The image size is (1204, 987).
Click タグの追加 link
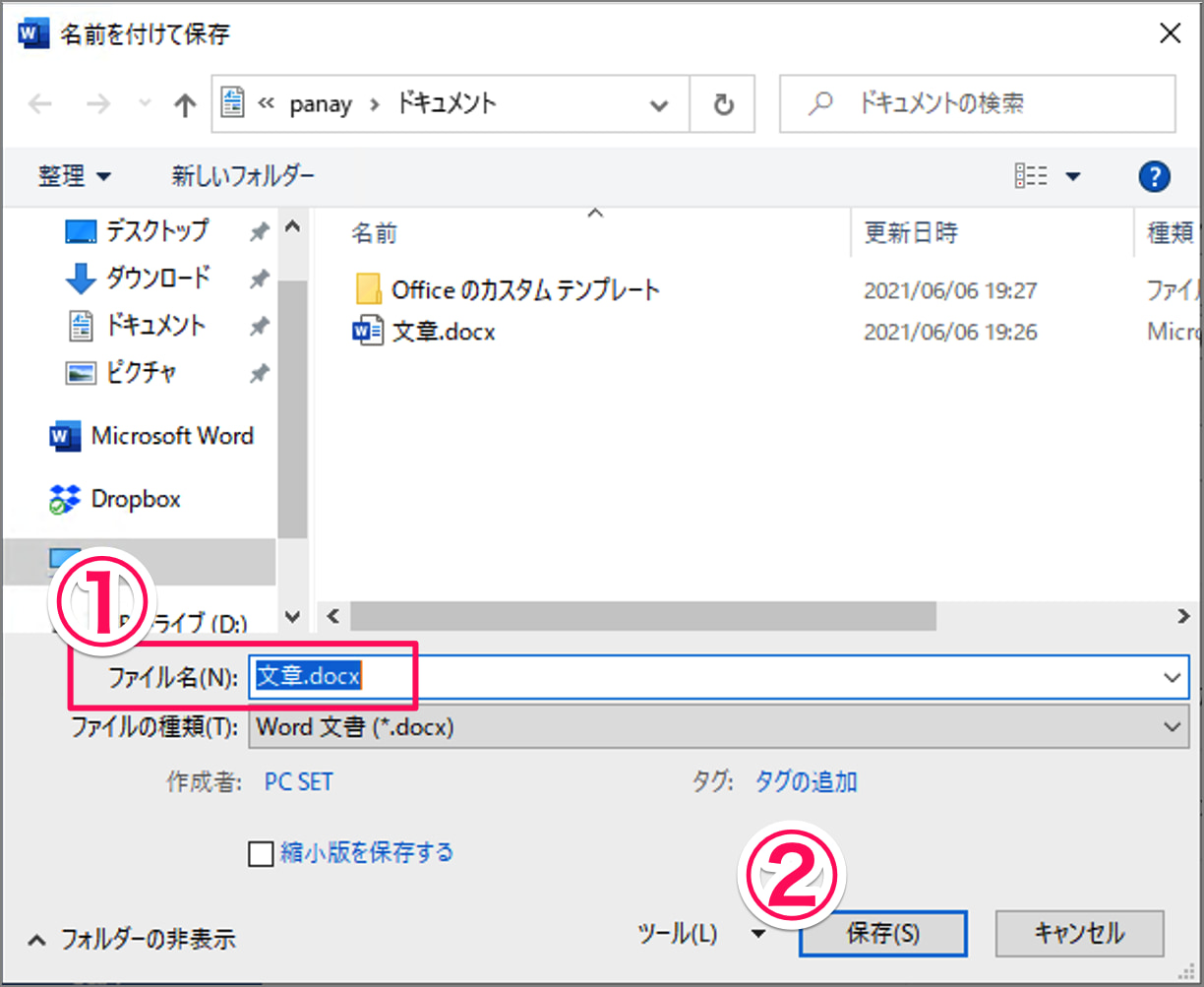coord(806,782)
